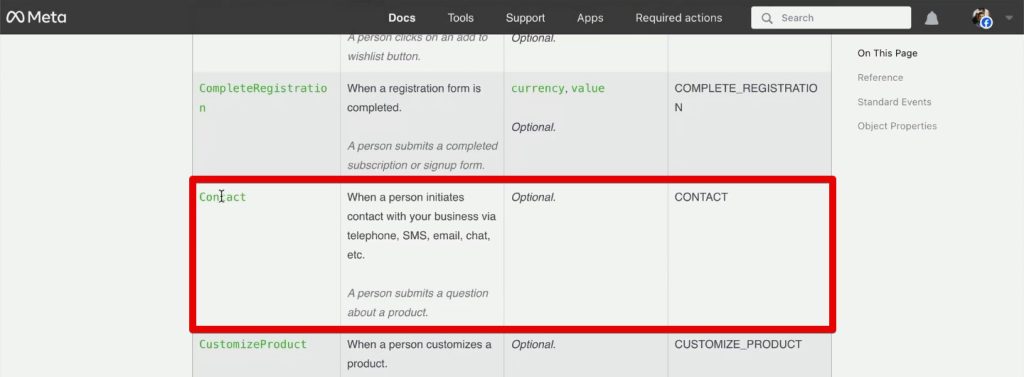Image resolution: width=1024 pixels, height=377 pixels.
Task: Click Optional in the Contact row
Action: click(534, 197)
